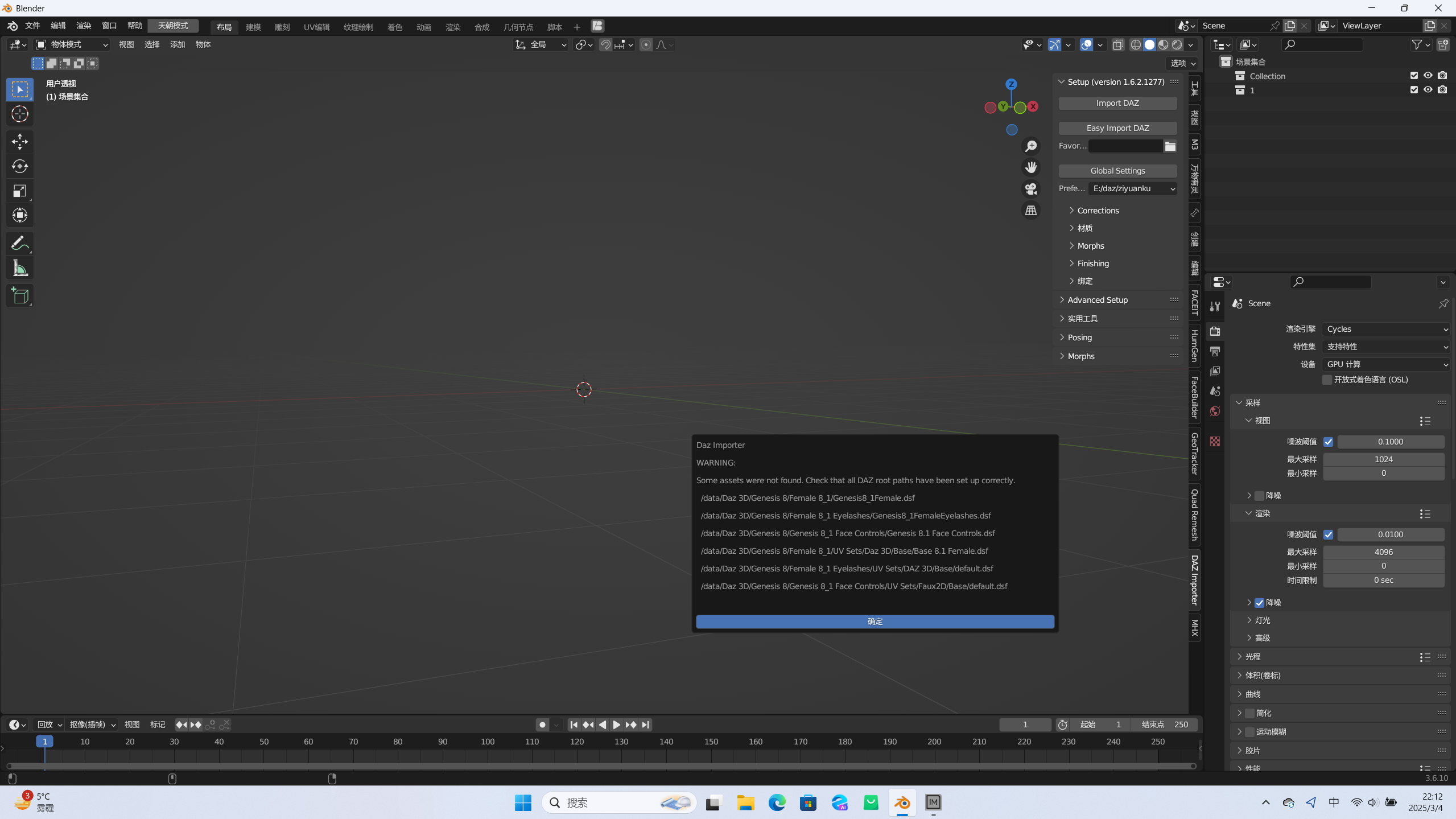Click the Favorites folder browse icon

pyautogui.click(x=1170, y=146)
